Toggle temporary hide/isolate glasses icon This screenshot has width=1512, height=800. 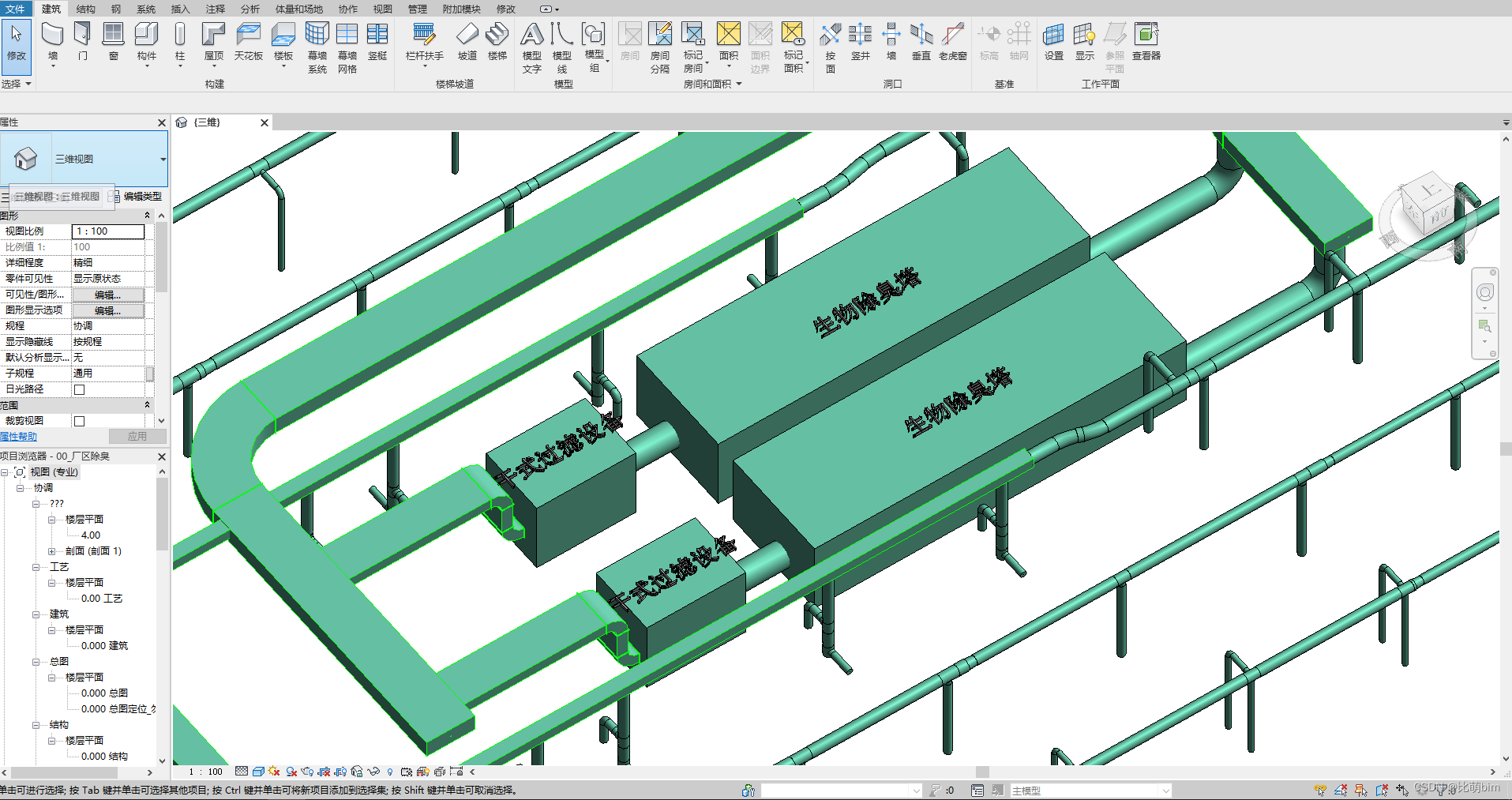click(x=373, y=772)
